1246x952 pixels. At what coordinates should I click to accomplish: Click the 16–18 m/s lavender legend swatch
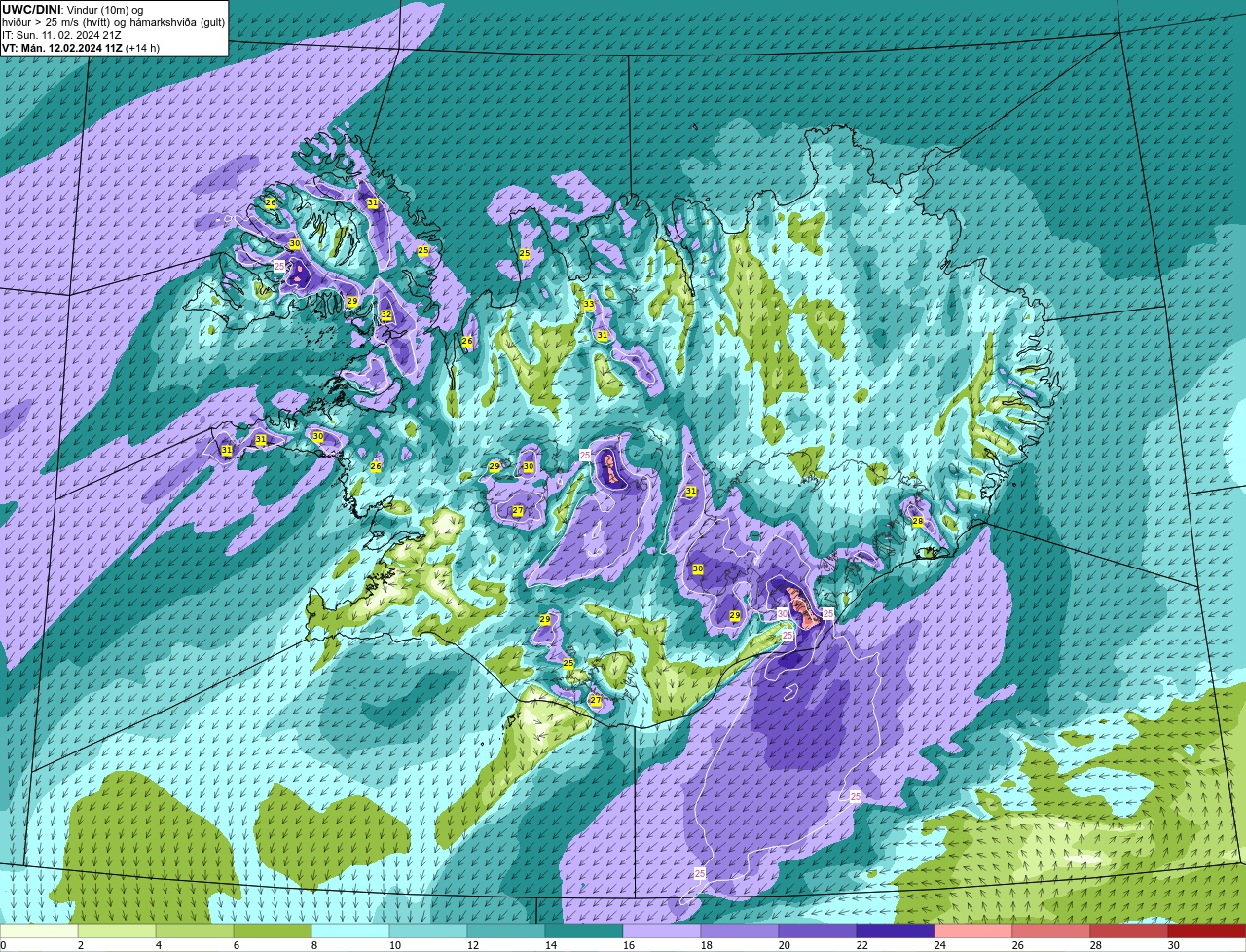point(662,931)
